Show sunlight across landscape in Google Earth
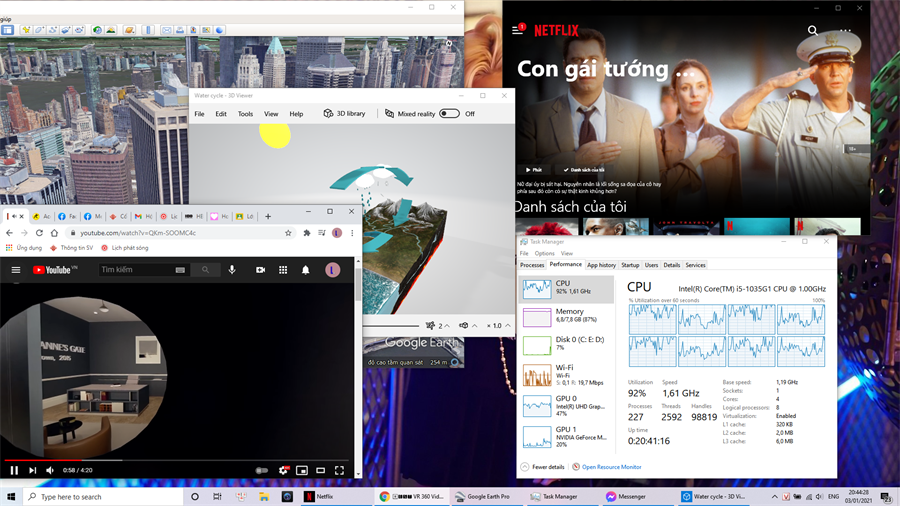Screen dimensions: 900x506 111,30
